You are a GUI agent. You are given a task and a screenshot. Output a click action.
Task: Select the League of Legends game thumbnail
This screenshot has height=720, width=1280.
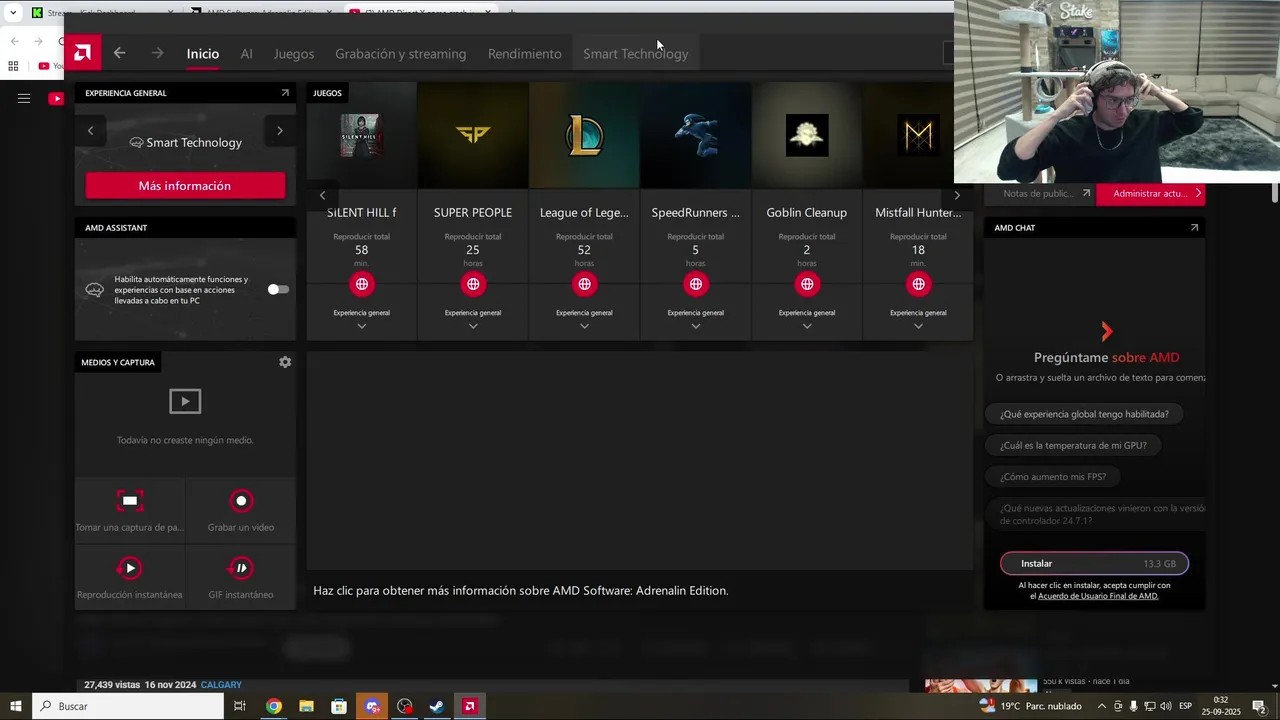(x=584, y=135)
